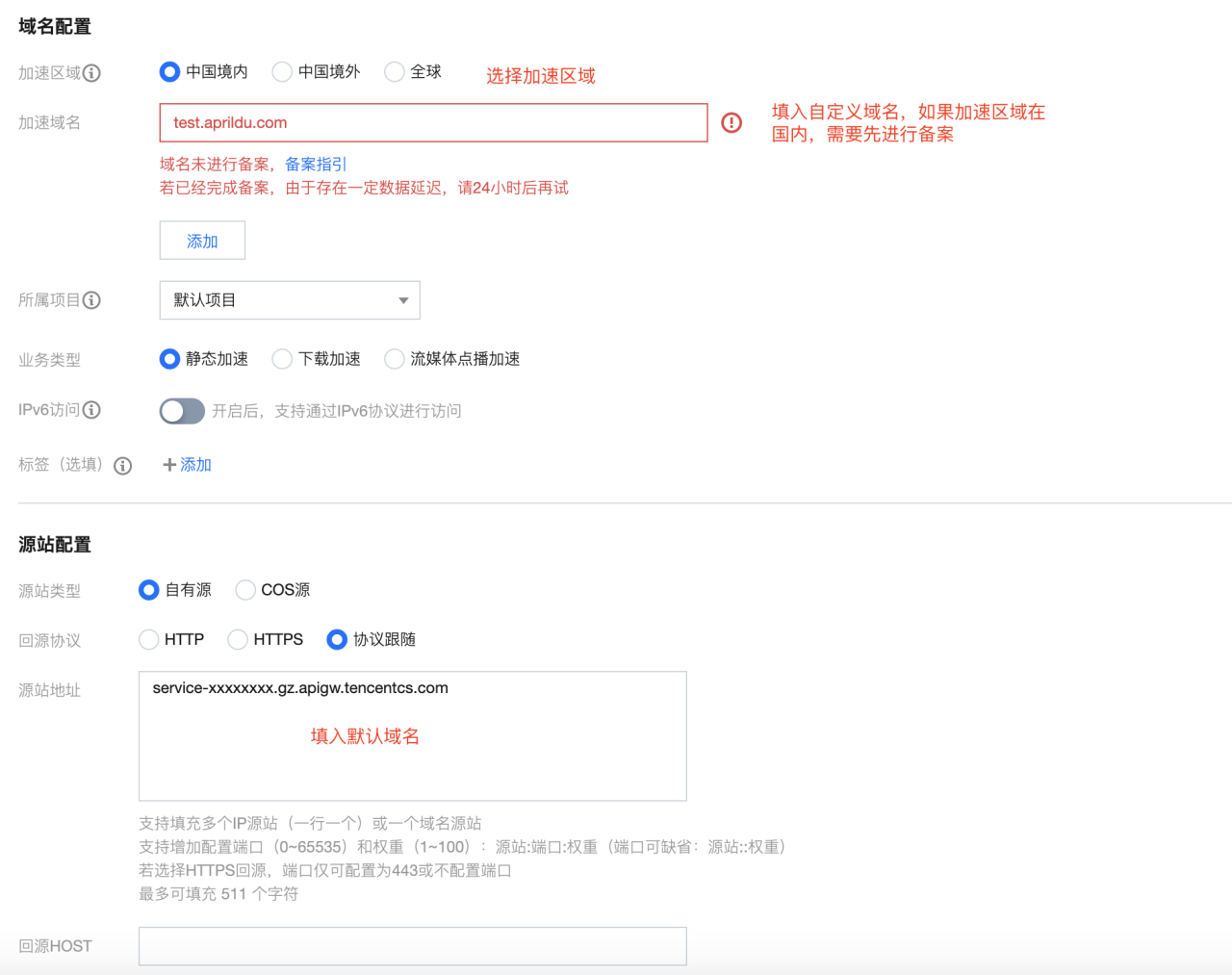Click the info icon next to 标签（选填）

click(122, 465)
